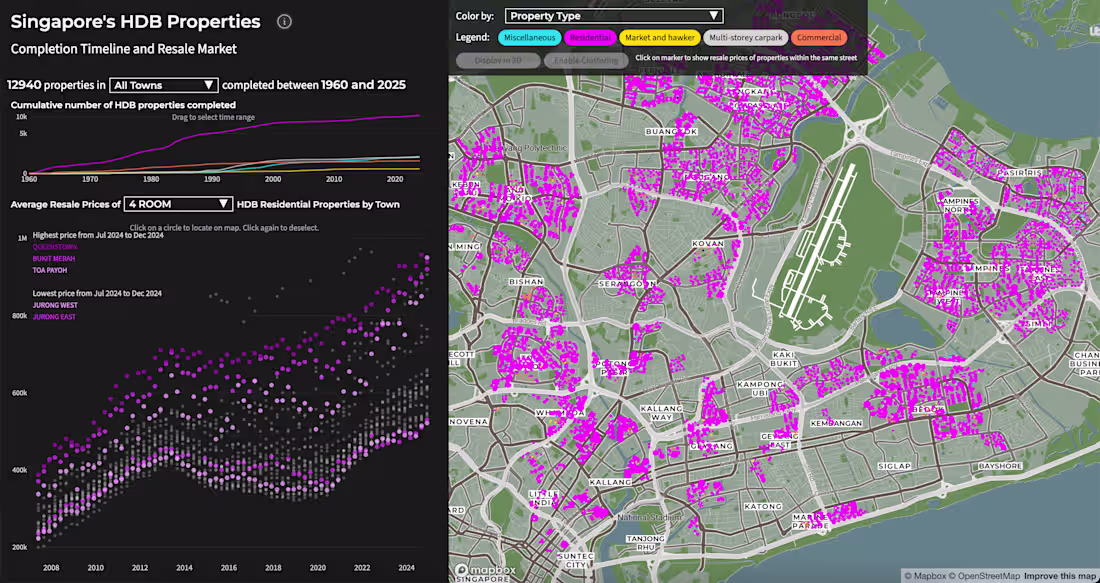Click the info icon beside the title
The width and height of the screenshot is (1100, 583).
[285, 21]
